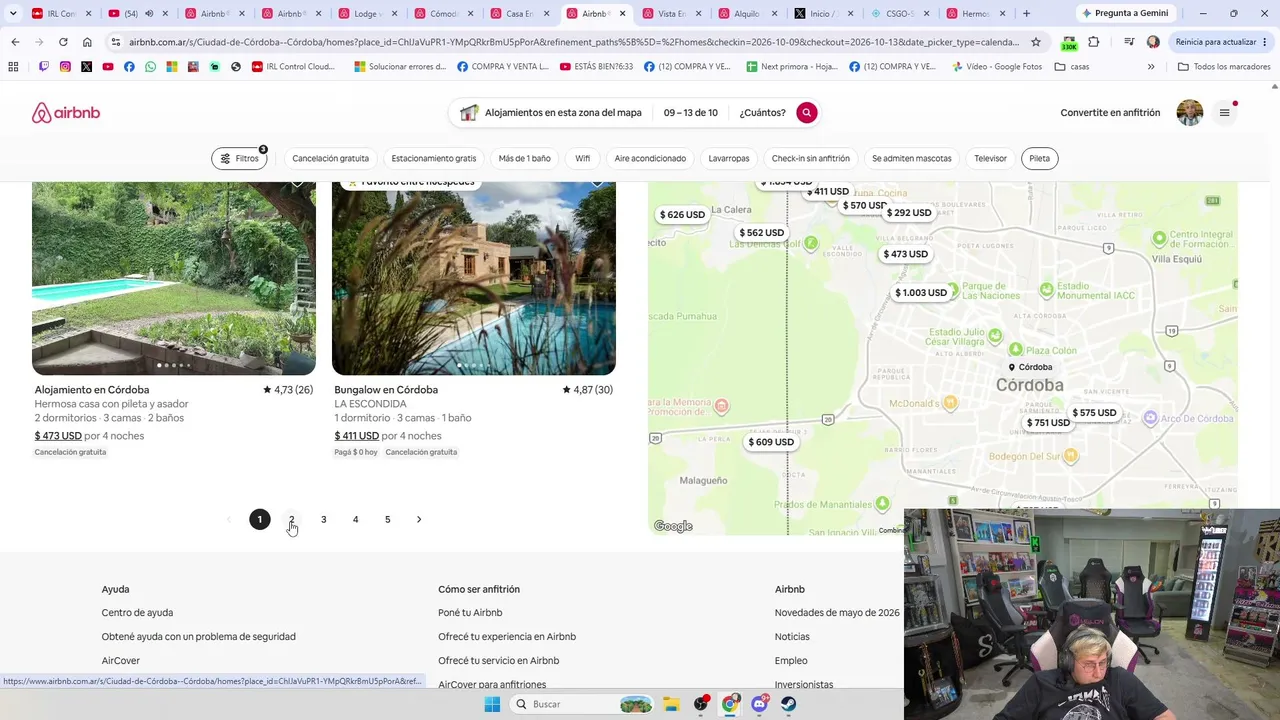Click Convertite en anfitrión link
The width and height of the screenshot is (1280, 720).
(x=1111, y=113)
